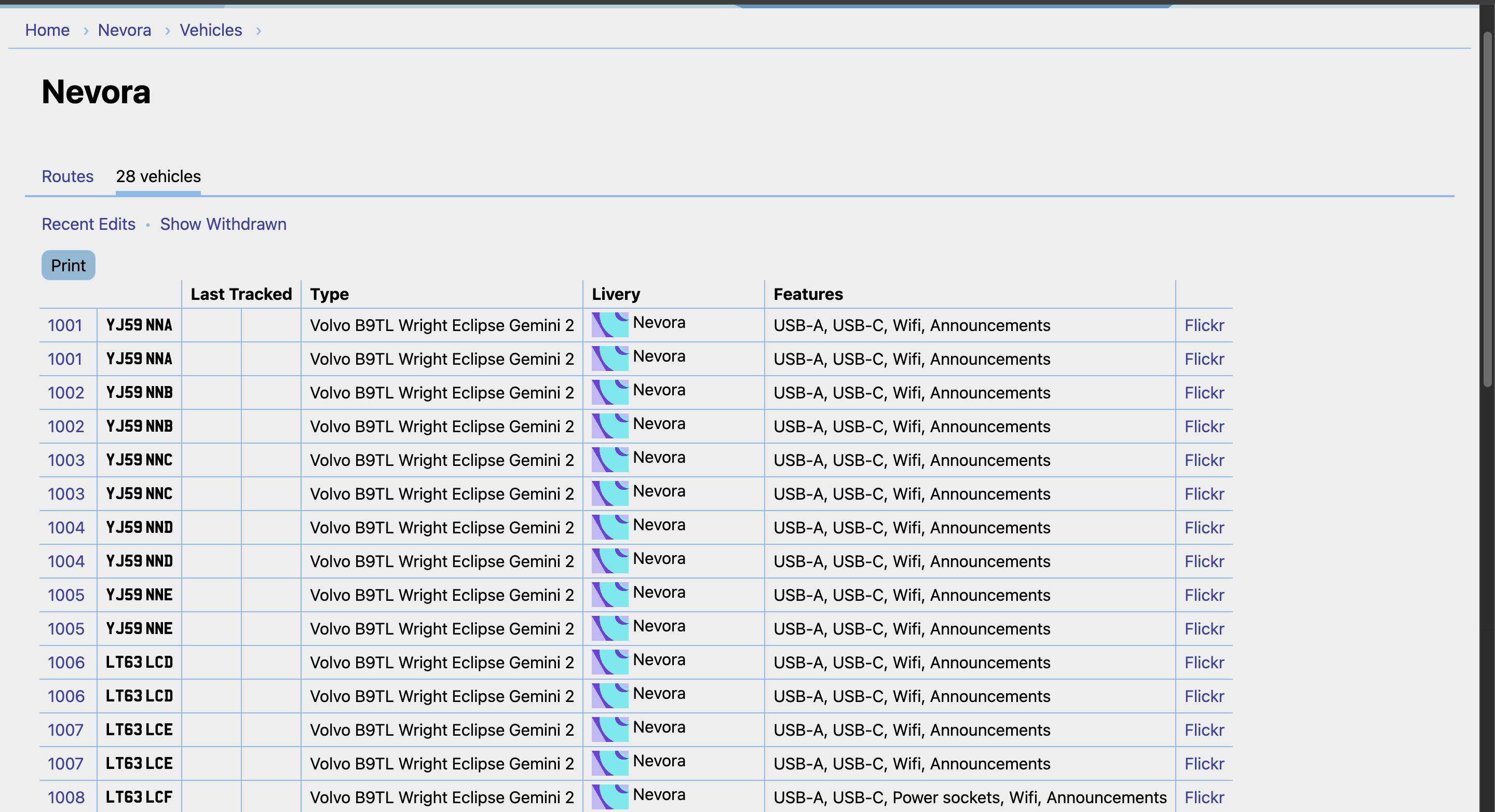This screenshot has width=1495, height=812.
Task: Select the 28 vehicles tab
Action: coord(158,176)
